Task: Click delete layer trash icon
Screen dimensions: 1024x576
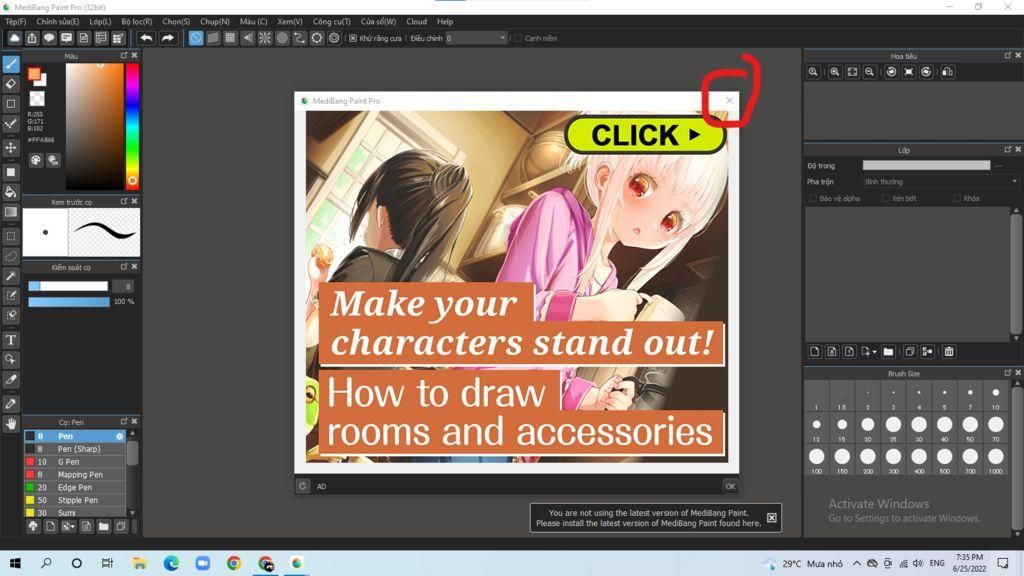Action: tap(949, 351)
